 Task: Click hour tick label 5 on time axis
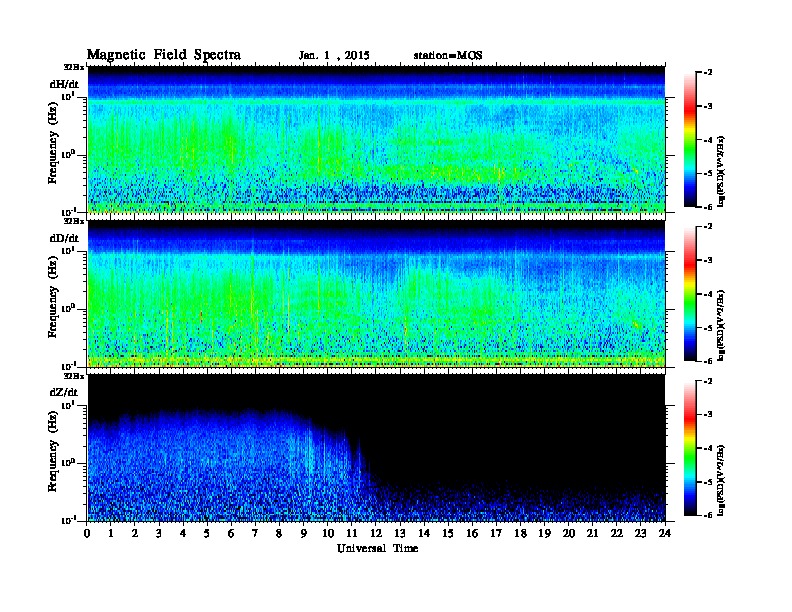[207, 534]
